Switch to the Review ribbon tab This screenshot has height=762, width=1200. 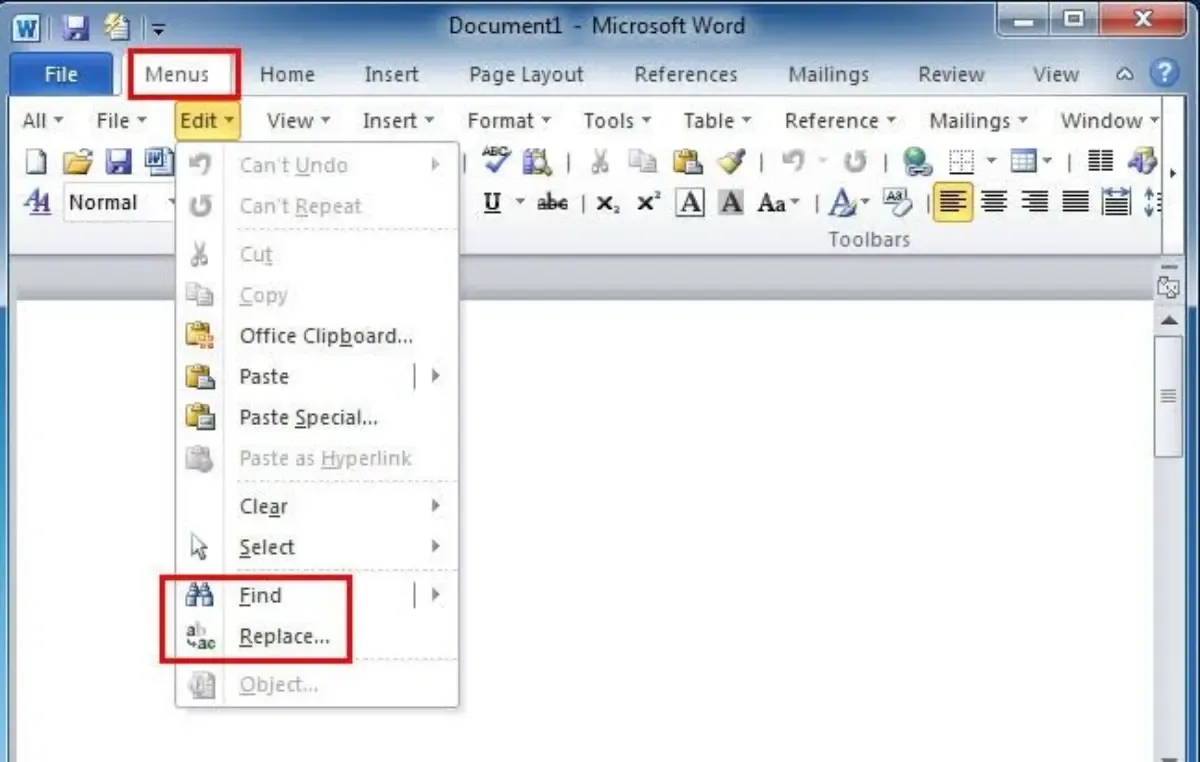(x=951, y=74)
